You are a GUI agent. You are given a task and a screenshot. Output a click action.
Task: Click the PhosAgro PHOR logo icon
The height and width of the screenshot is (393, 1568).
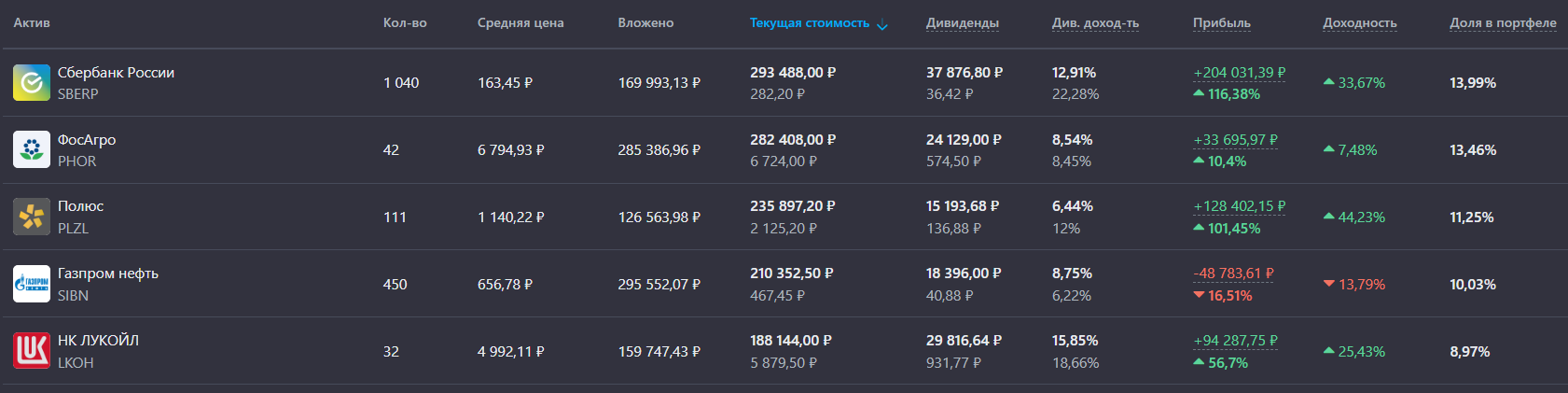[x=32, y=149]
